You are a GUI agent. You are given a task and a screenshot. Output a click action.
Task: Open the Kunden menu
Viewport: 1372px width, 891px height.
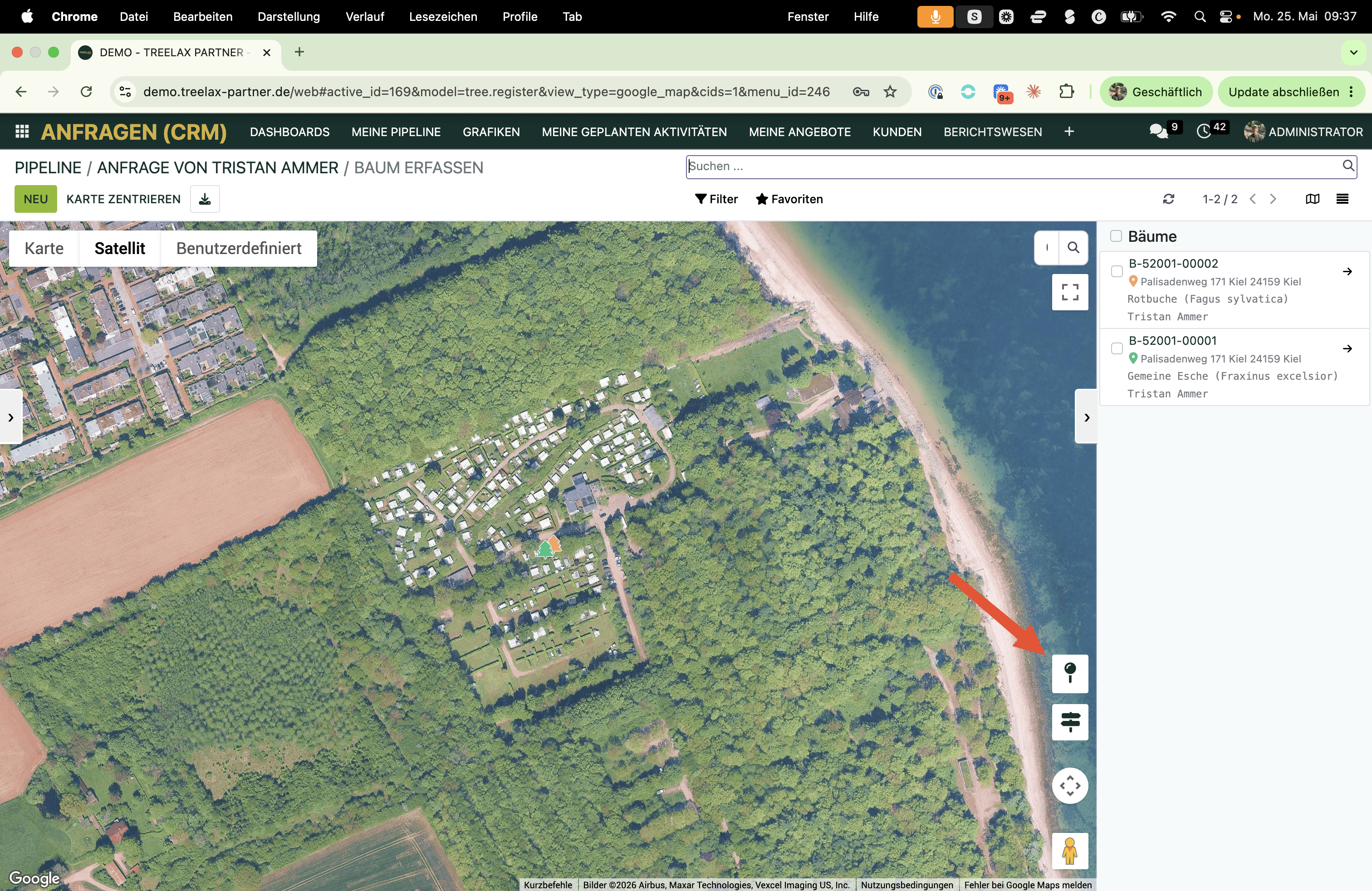click(x=897, y=132)
